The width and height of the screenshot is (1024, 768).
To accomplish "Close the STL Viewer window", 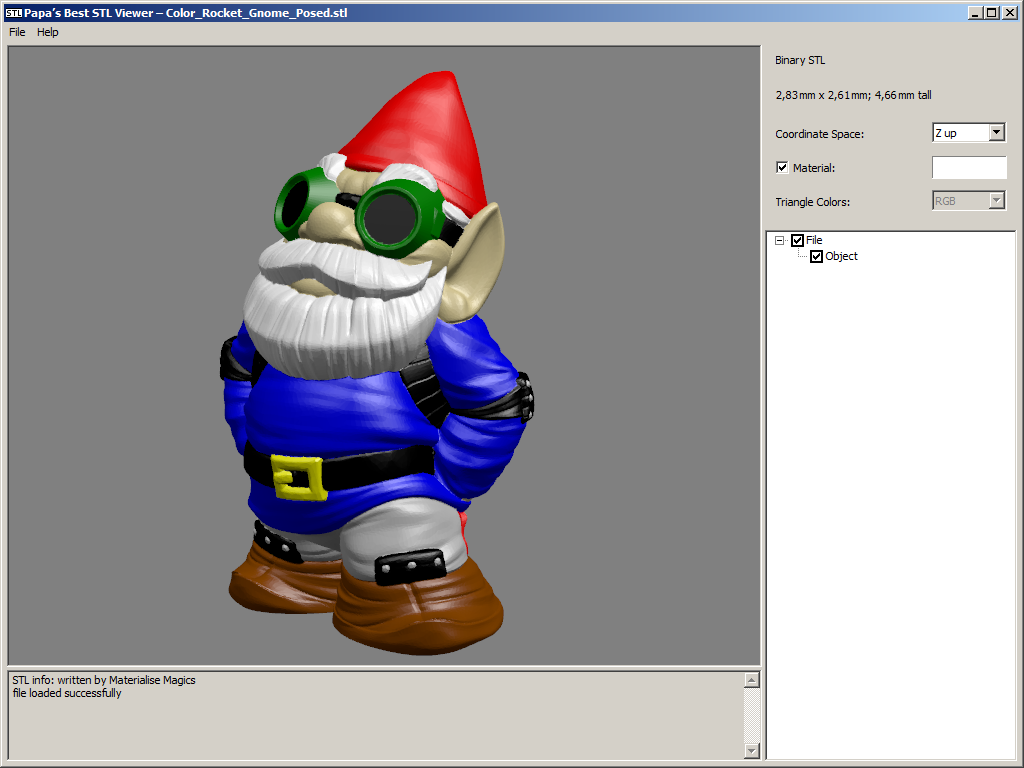I will pos(1009,13).
